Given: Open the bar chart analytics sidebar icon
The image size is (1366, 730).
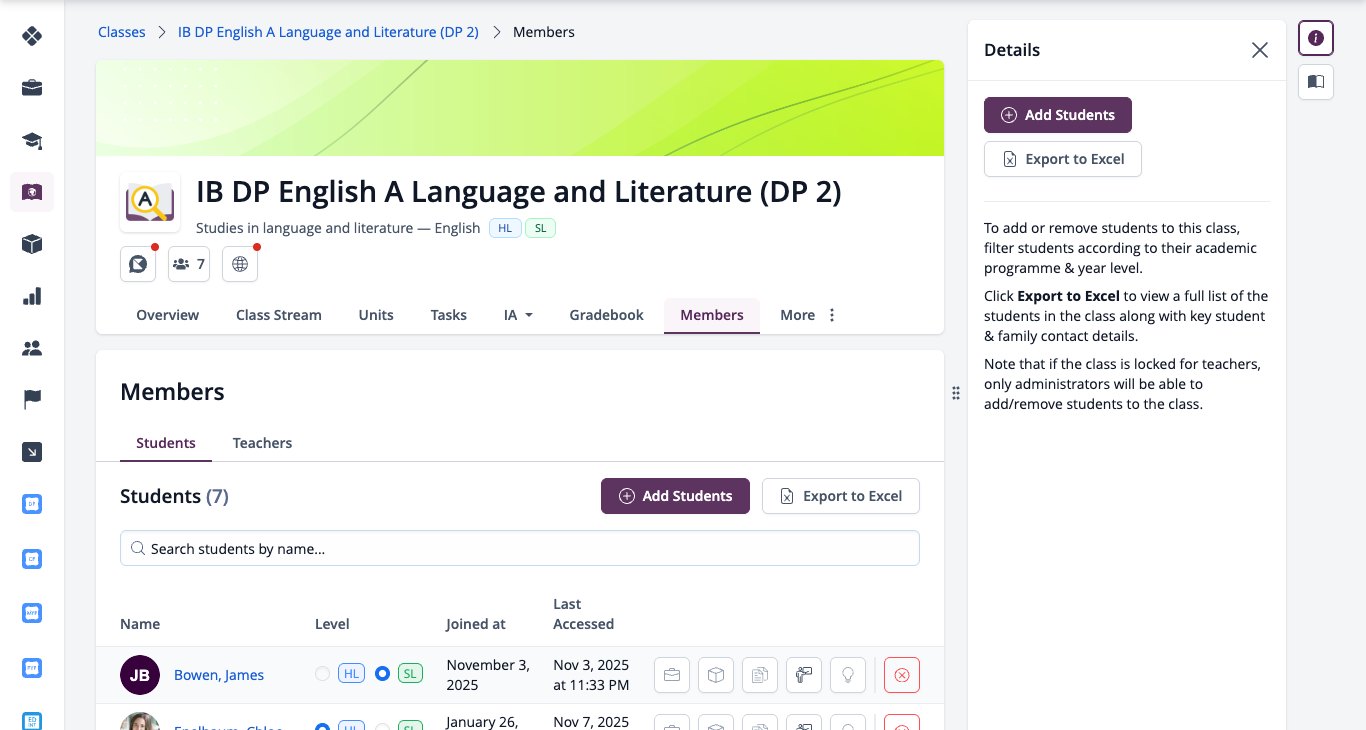Looking at the screenshot, I should click(x=32, y=296).
